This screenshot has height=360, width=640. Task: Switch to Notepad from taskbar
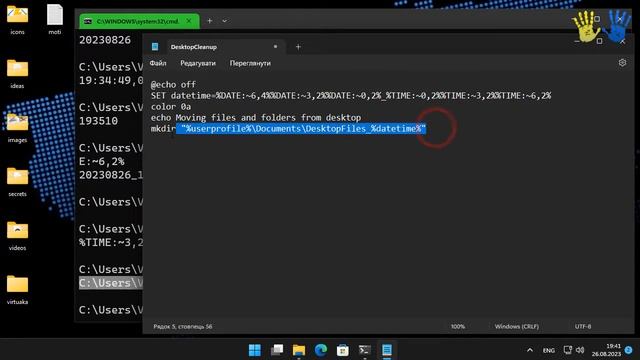pyautogui.click(x=387, y=350)
